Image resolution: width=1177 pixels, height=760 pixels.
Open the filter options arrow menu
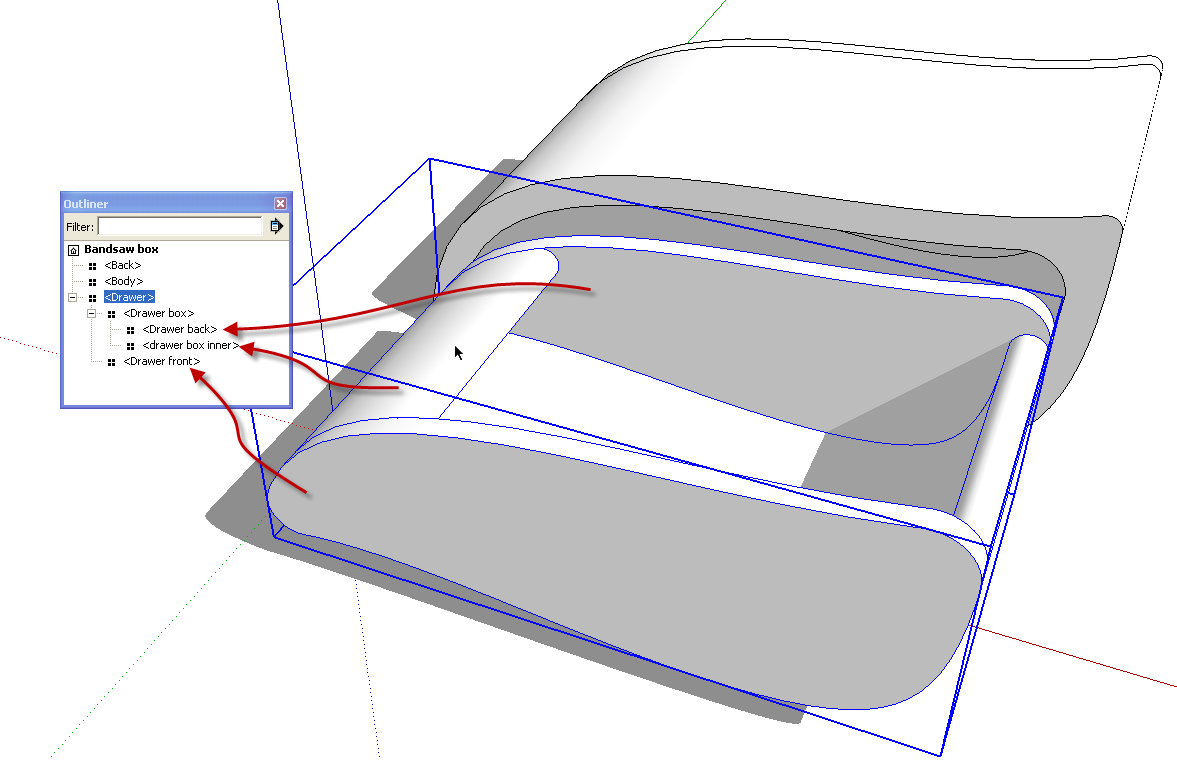click(x=278, y=226)
